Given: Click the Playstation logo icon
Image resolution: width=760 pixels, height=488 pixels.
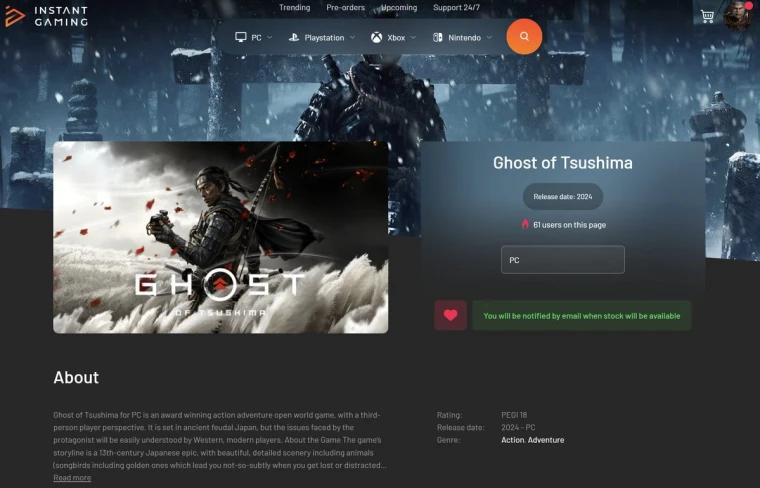Looking at the screenshot, I should coord(294,37).
